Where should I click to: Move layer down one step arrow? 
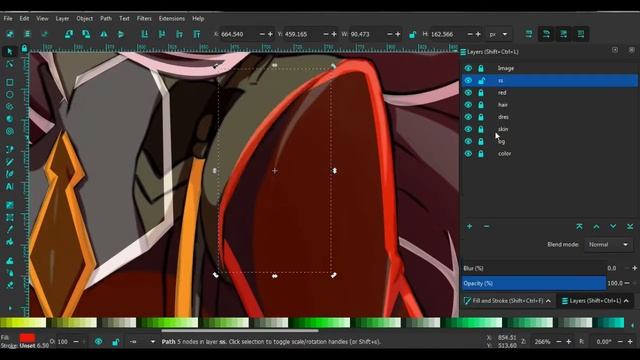pyautogui.click(x=613, y=227)
